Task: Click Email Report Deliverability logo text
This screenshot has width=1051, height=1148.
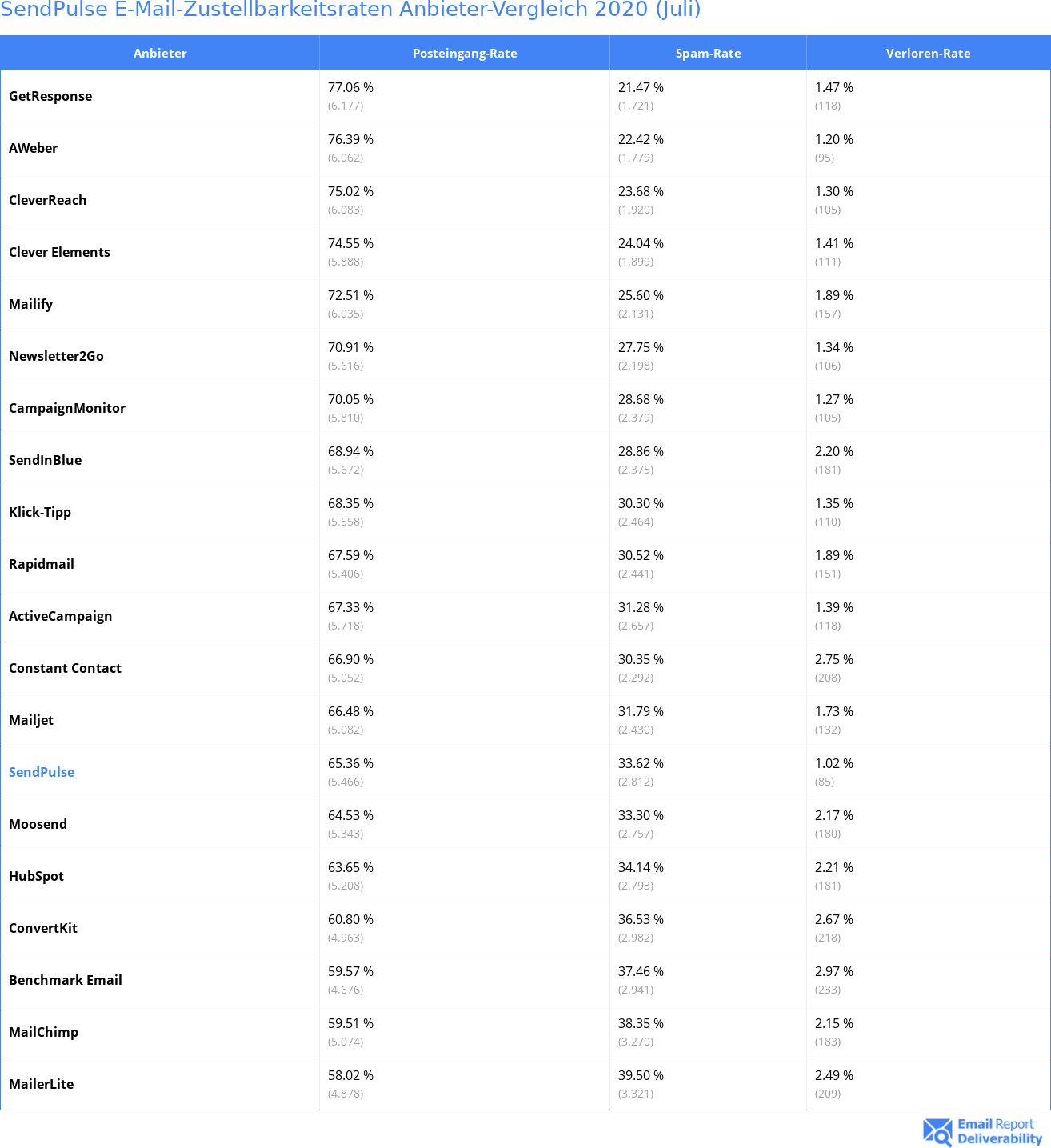Action: [x=1000, y=1131]
